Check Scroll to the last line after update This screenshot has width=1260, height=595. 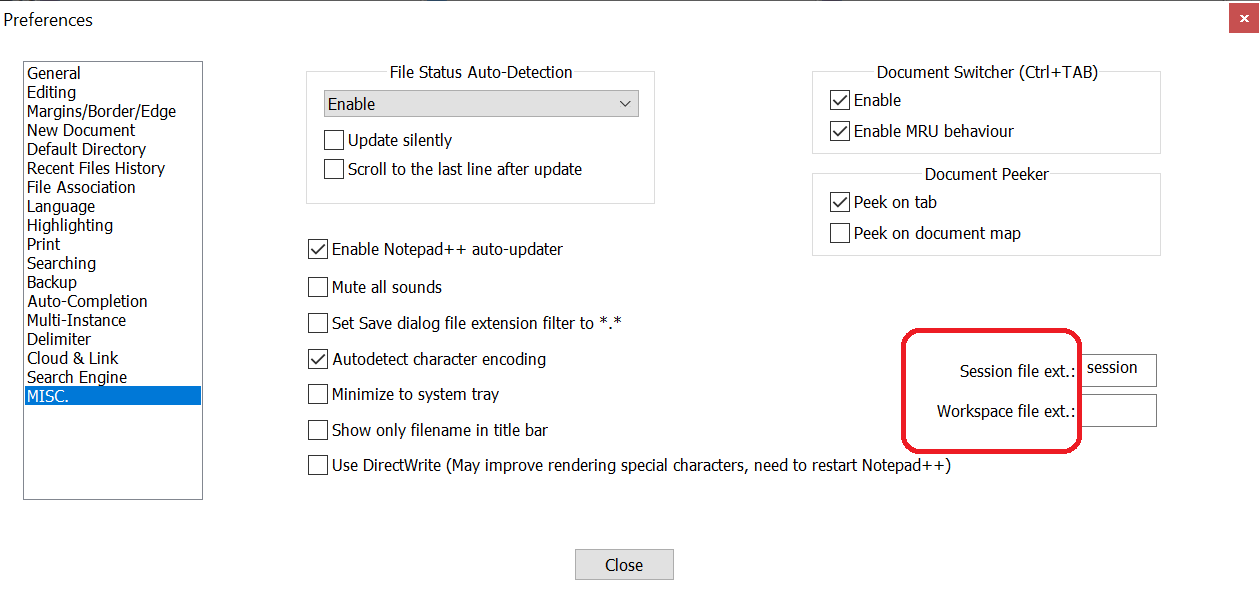(334, 169)
